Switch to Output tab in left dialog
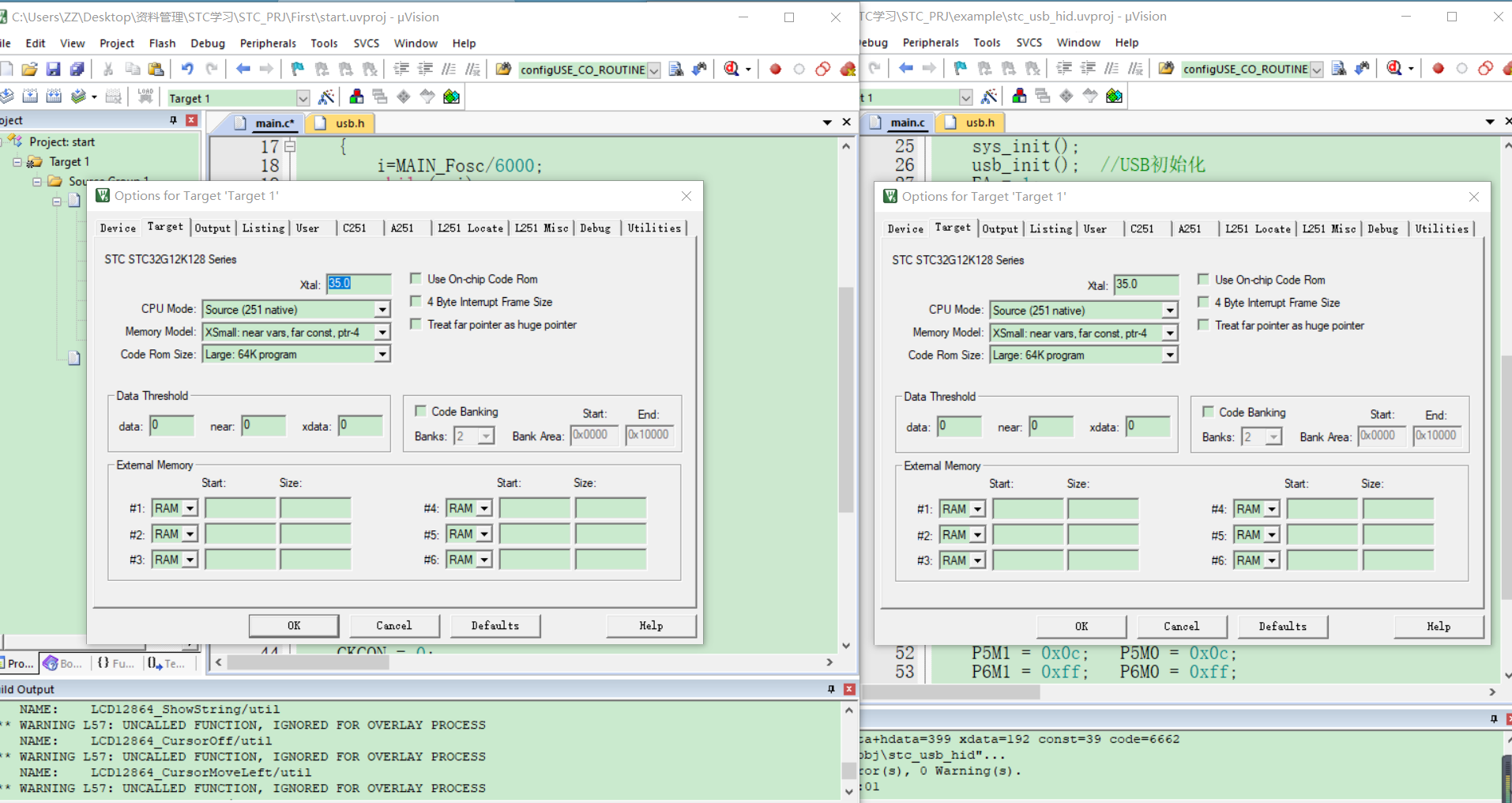The width and height of the screenshot is (1512, 803). click(213, 228)
